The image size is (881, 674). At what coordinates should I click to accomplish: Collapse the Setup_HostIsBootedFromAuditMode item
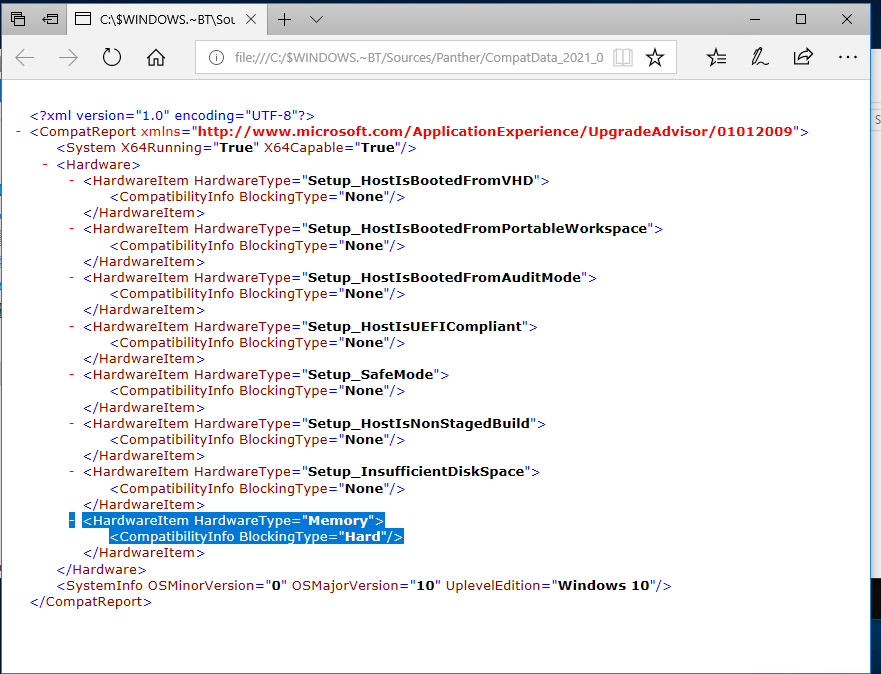pos(71,277)
